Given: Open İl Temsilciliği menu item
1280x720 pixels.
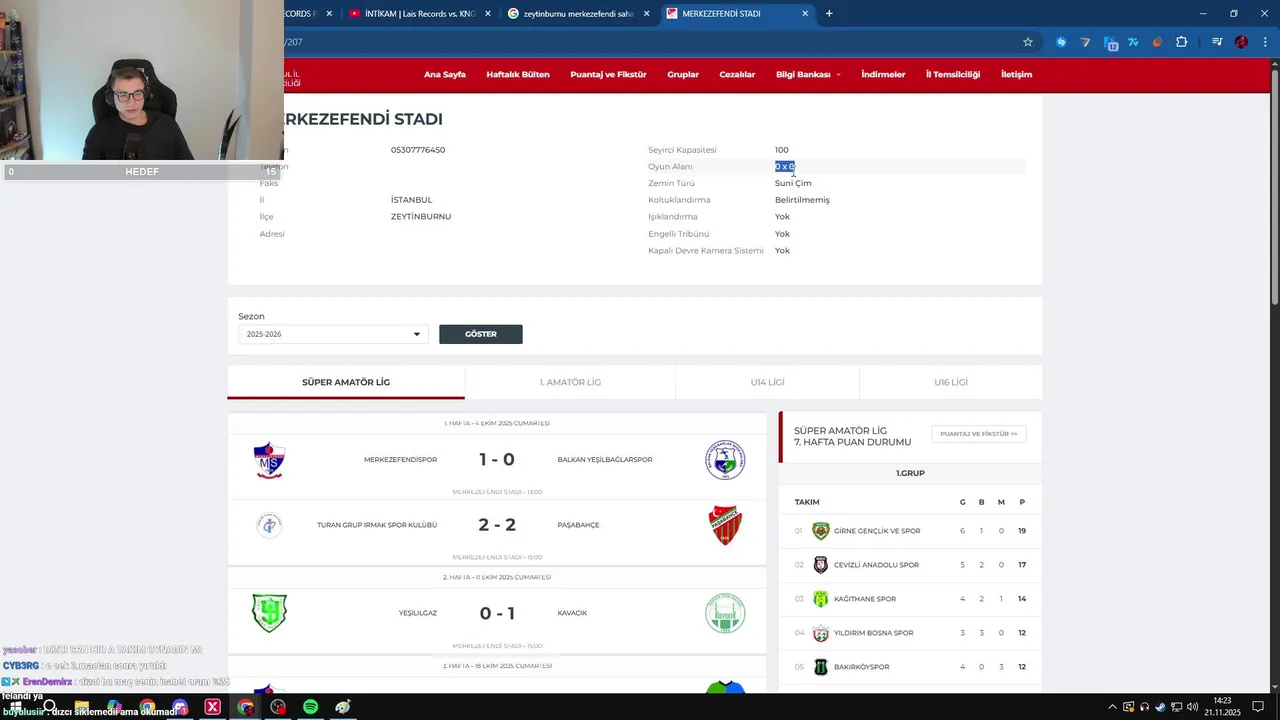Looking at the screenshot, I should pos(952,74).
